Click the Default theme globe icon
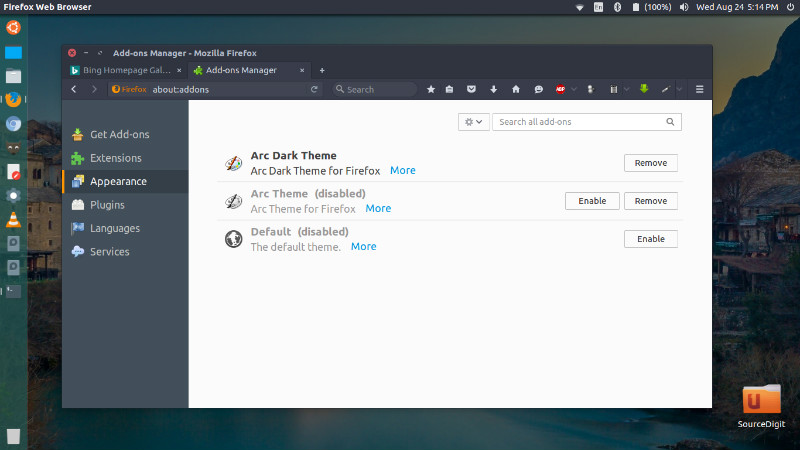Screen dimensions: 800x450 [x=234, y=239]
